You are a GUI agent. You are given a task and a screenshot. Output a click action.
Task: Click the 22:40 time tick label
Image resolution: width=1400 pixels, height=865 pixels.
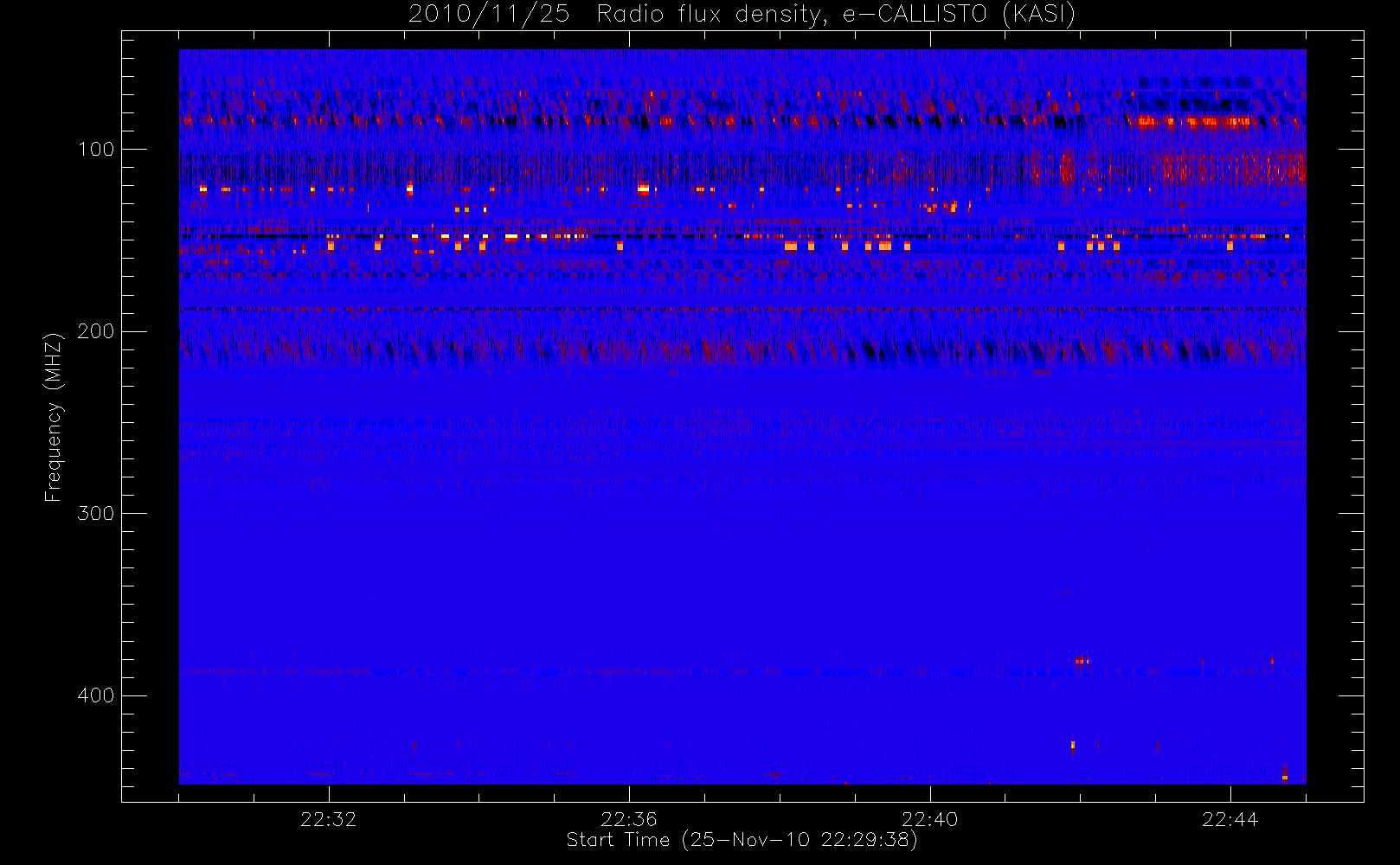[930, 819]
